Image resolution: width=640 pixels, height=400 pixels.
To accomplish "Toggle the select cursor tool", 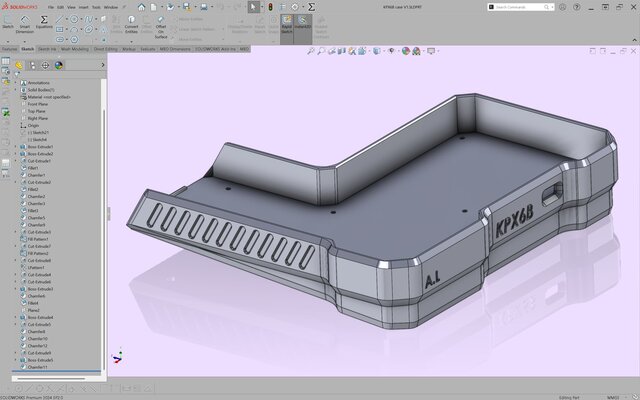I will tap(255, 7).
